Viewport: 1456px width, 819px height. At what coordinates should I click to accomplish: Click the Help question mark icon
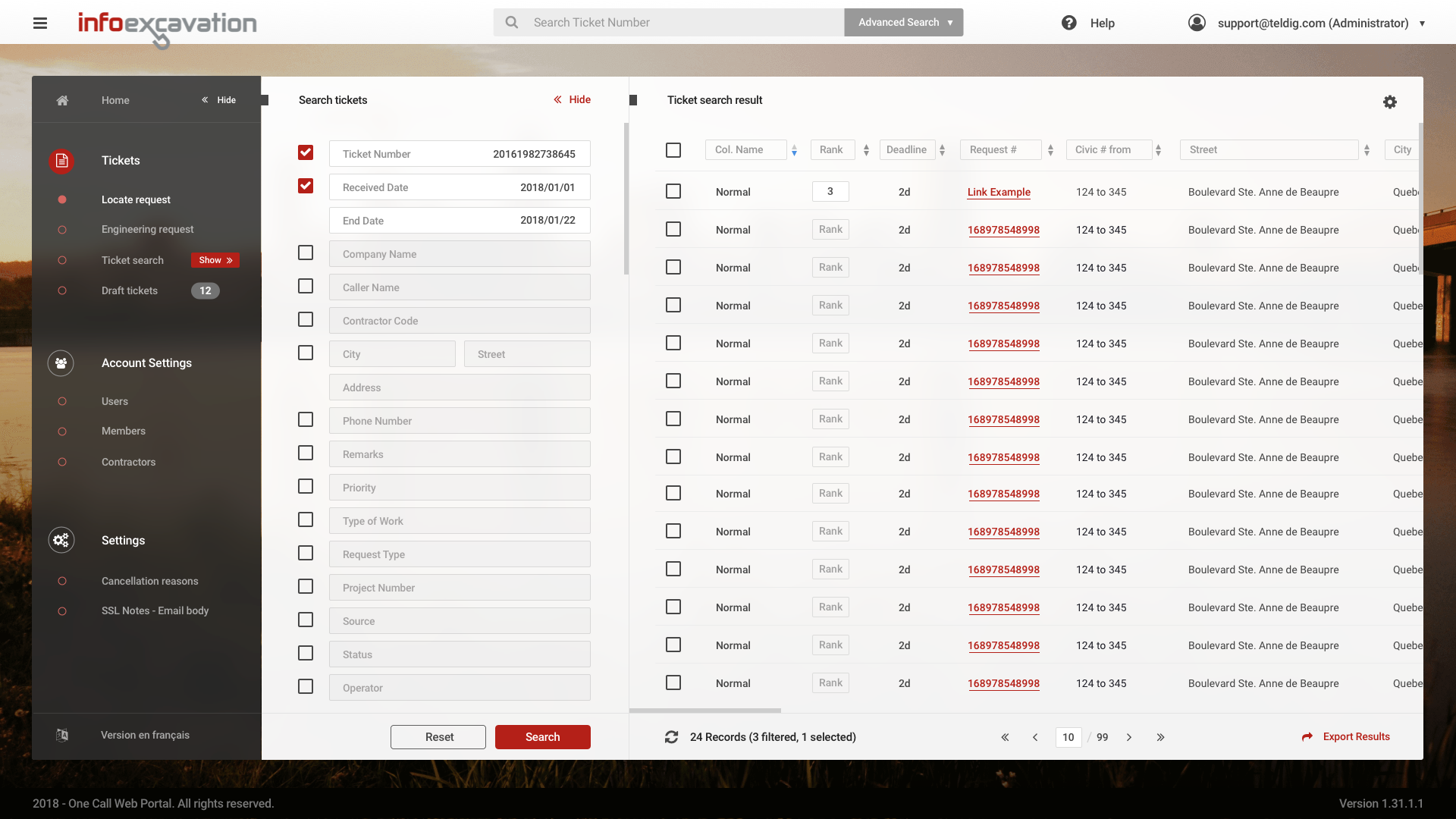coord(1068,23)
